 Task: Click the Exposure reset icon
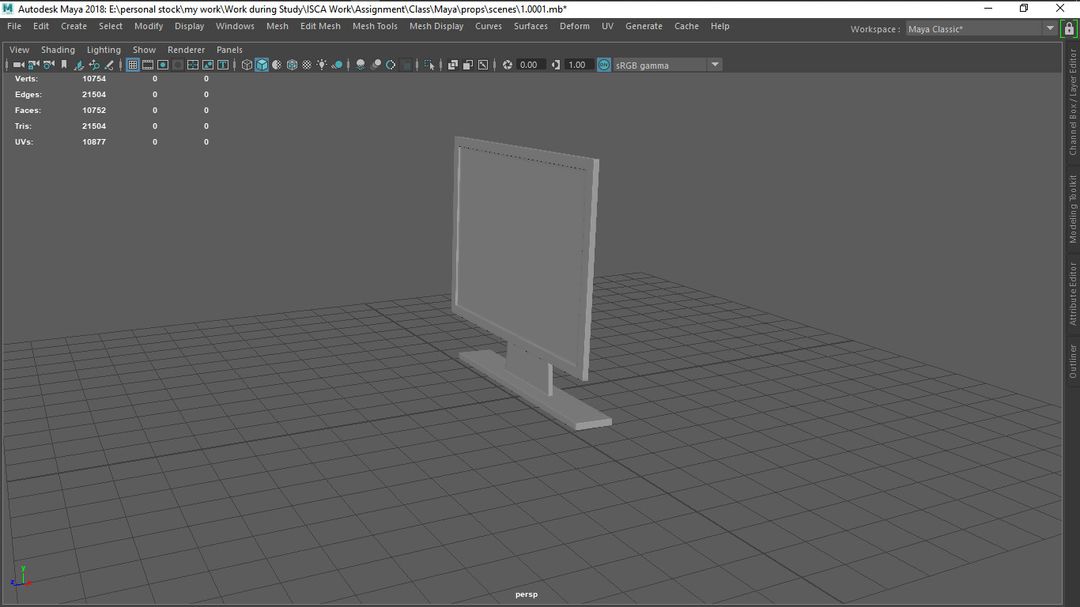click(x=508, y=65)
